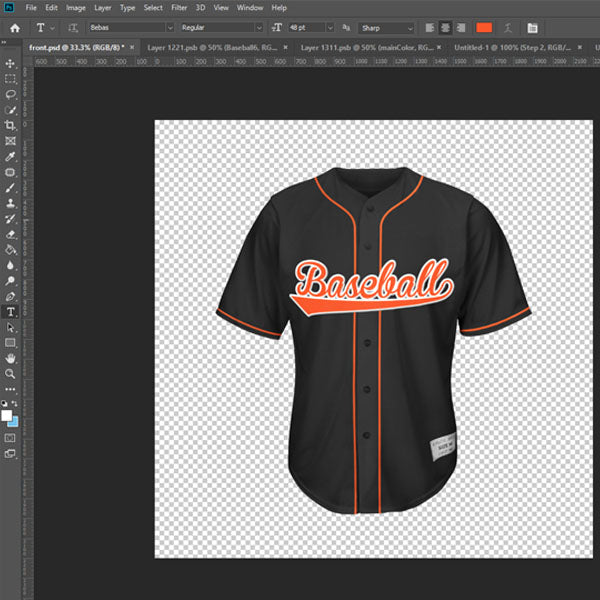Image resolution: width=600 pixels, height=600 pixels.
Task: Click the Home button in options bar
Action: click(14, 28)
